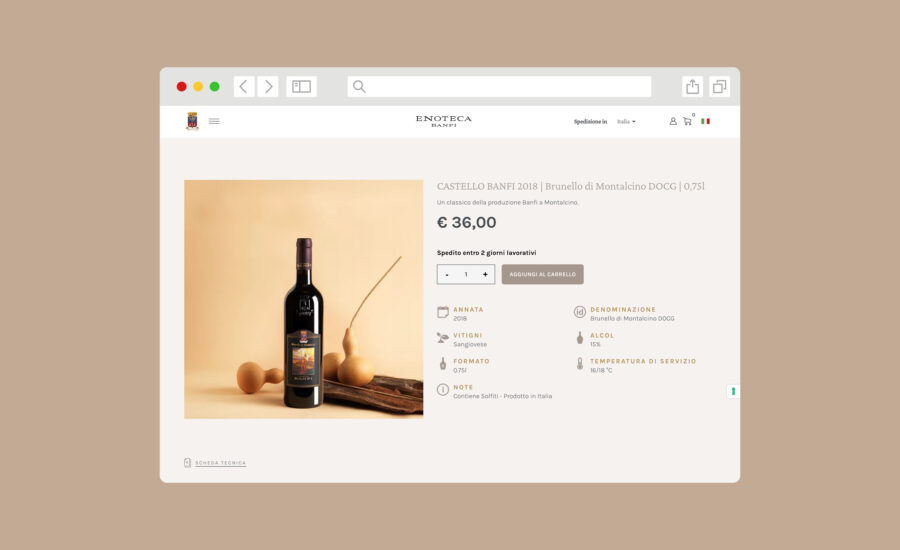Click the browser back arrow
The height and width of the screenshot is (550, 900).
[244, 87]
